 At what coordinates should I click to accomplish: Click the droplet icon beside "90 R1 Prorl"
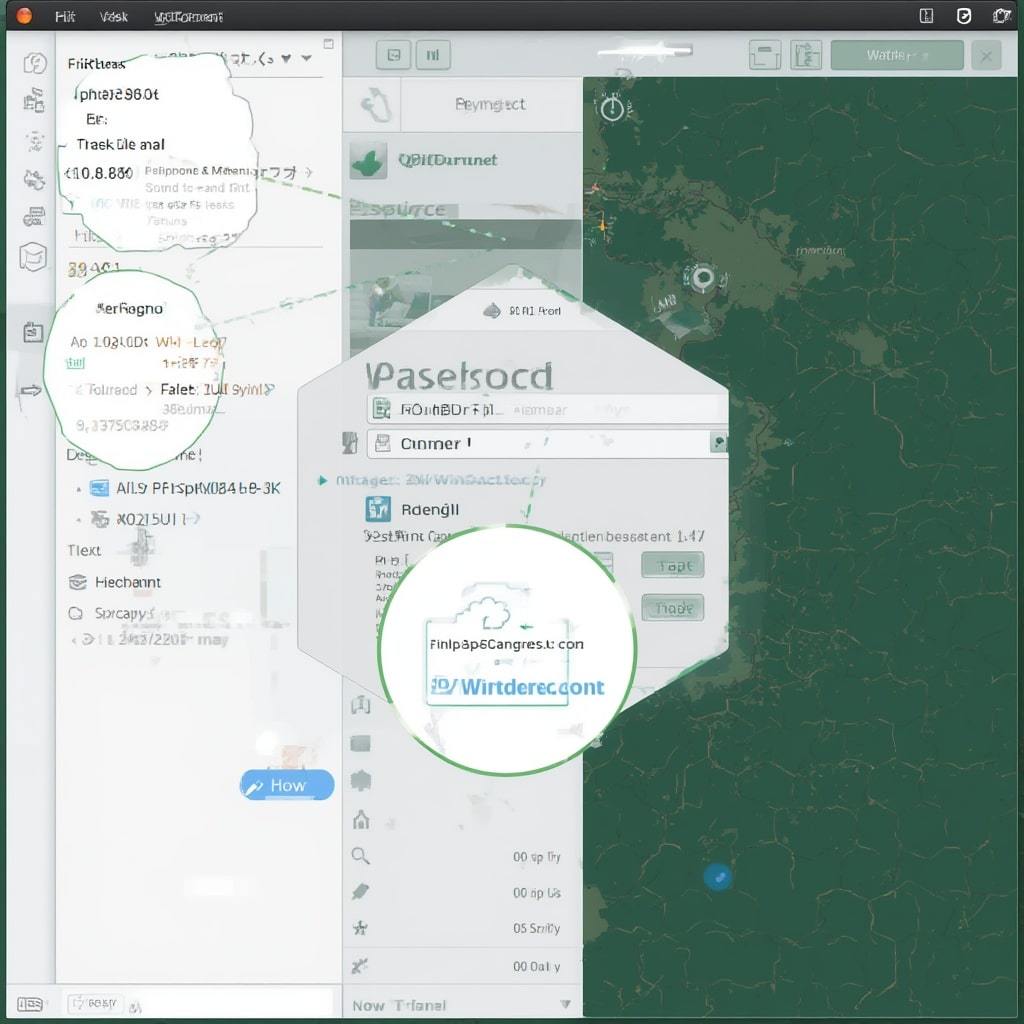[491, 311]
